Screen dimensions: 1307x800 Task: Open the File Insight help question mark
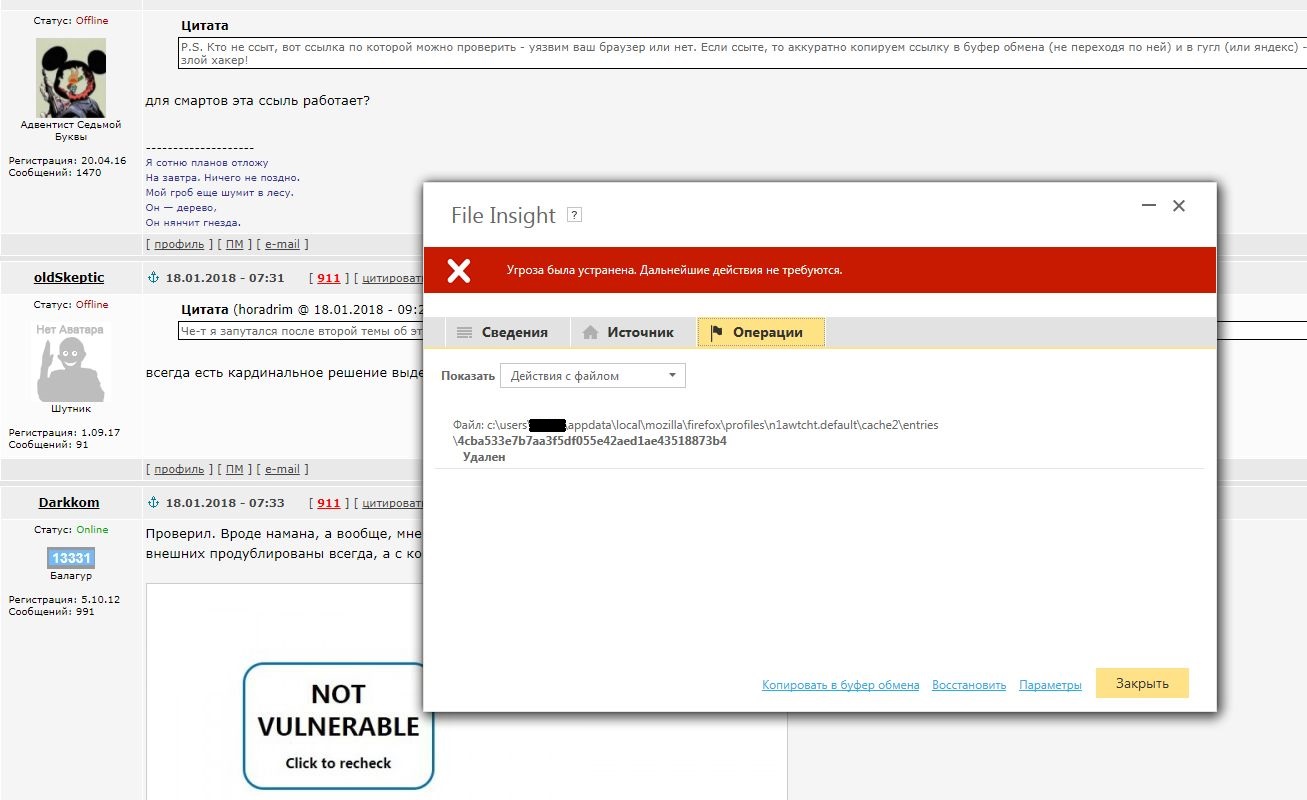[574, 215]
